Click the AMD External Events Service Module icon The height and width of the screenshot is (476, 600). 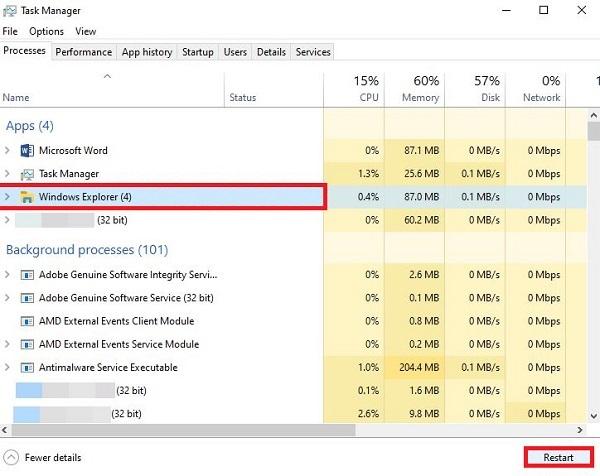(27, 345)
